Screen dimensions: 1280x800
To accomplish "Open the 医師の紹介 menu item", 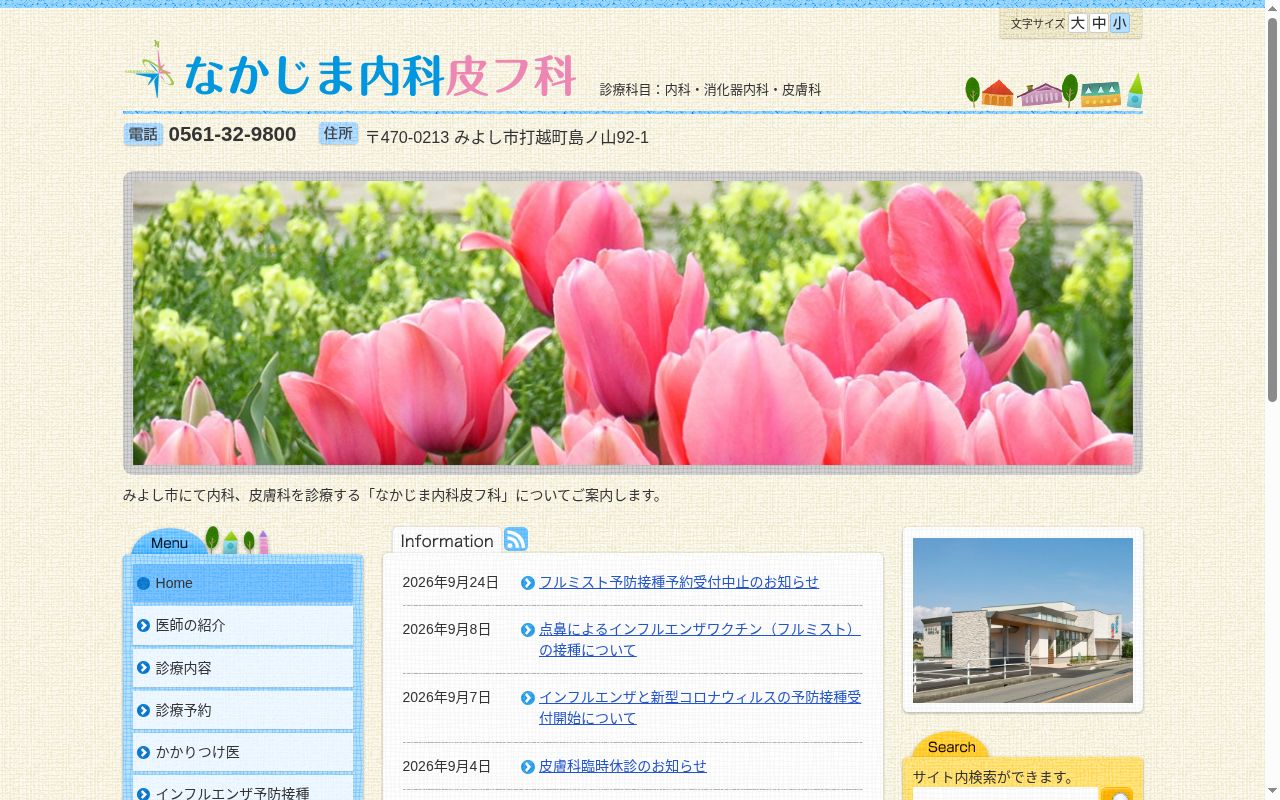I will 243,626.
